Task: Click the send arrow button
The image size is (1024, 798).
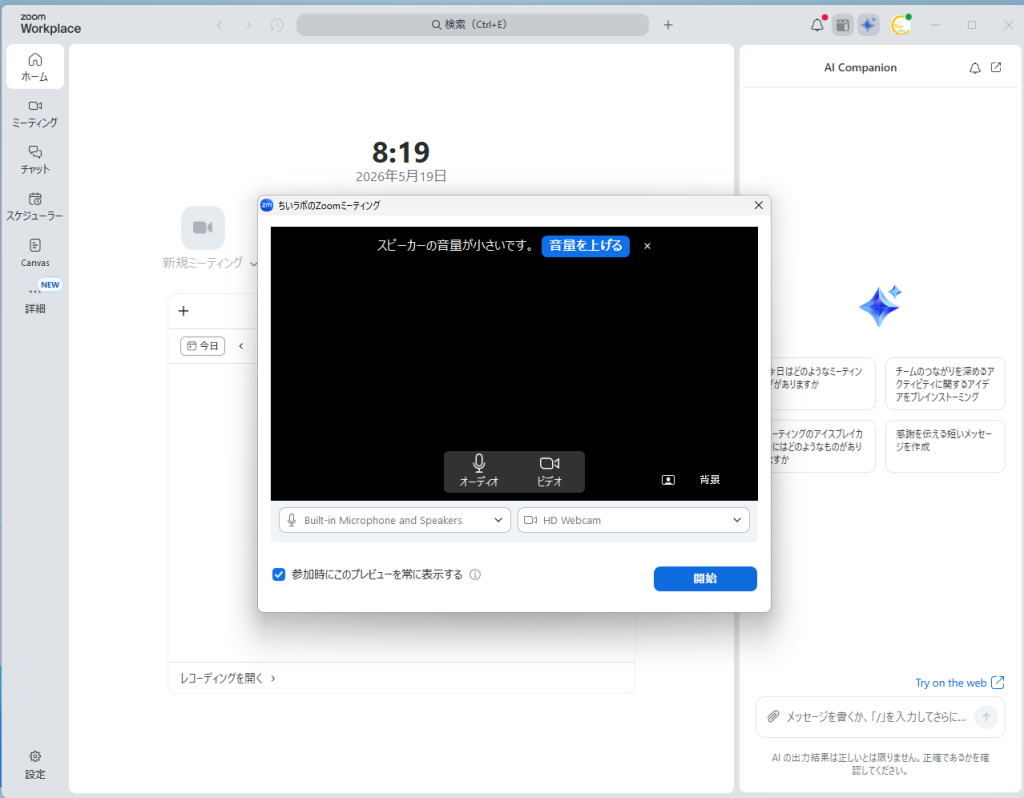Action: 986,717
